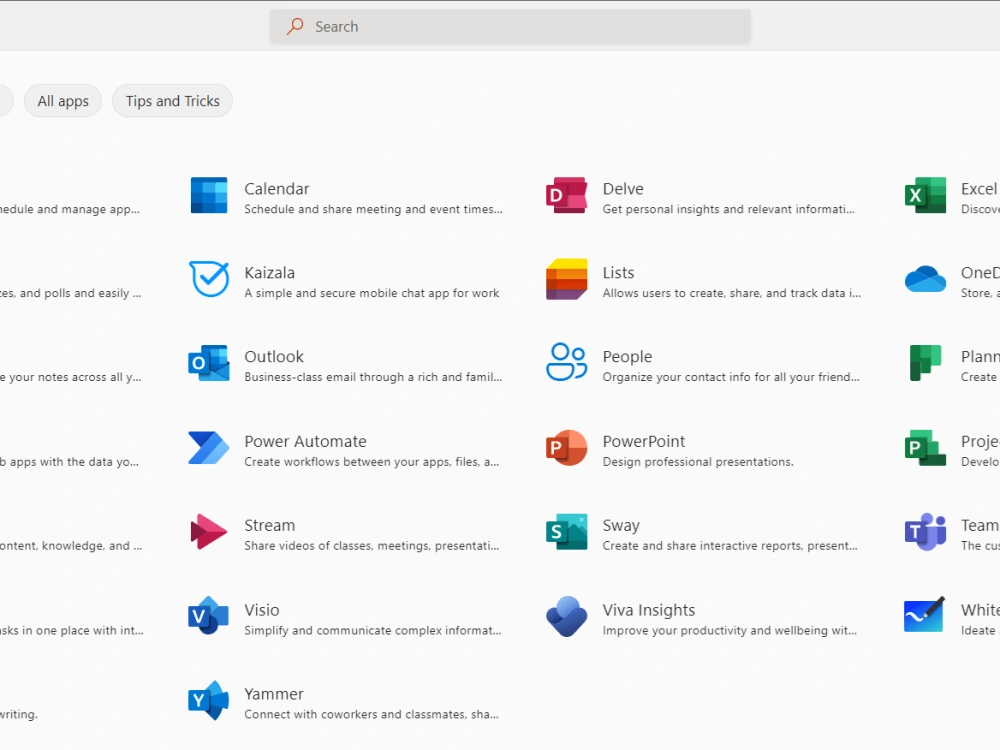Image resolution: width=1000 pixels, height=750 pixels.
Task: Open the Teams app icon
Action: (925, 532)
